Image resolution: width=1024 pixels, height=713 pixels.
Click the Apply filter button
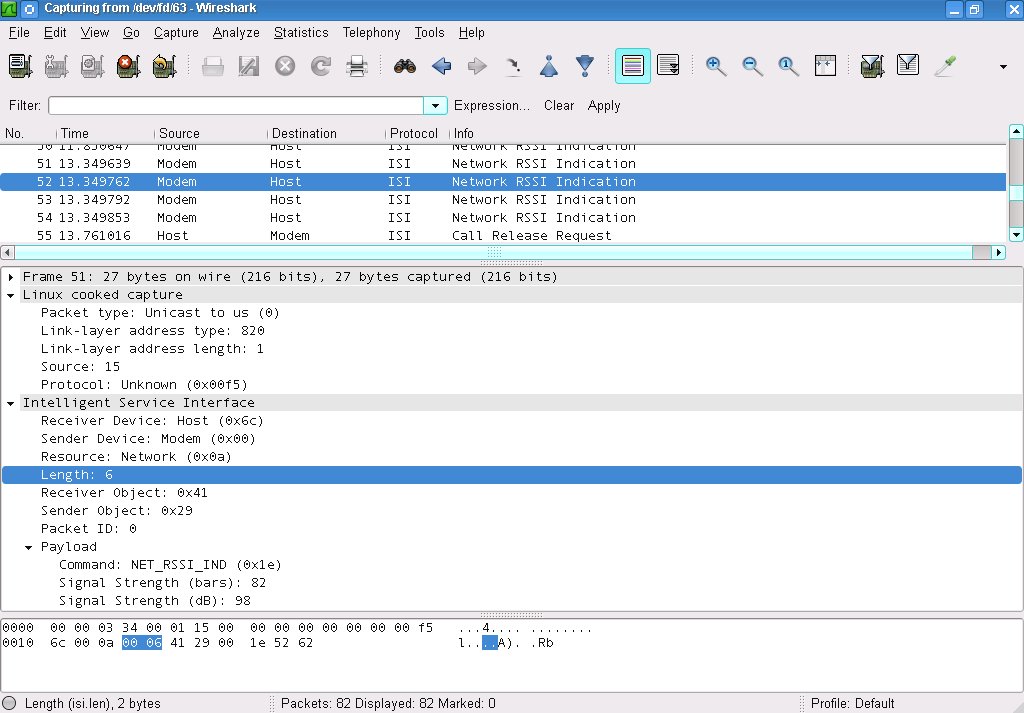coord(604,106)
